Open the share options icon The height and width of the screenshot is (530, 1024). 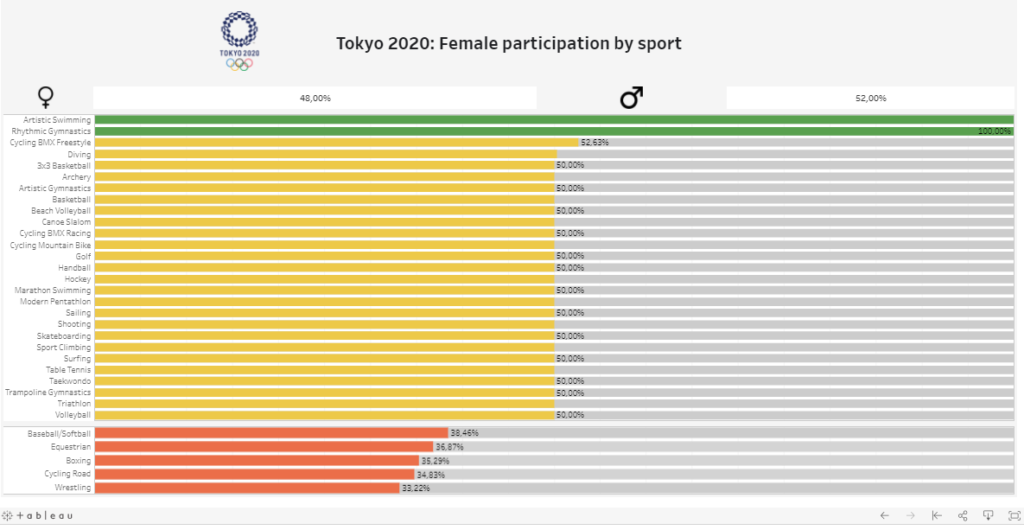(962, 515)
